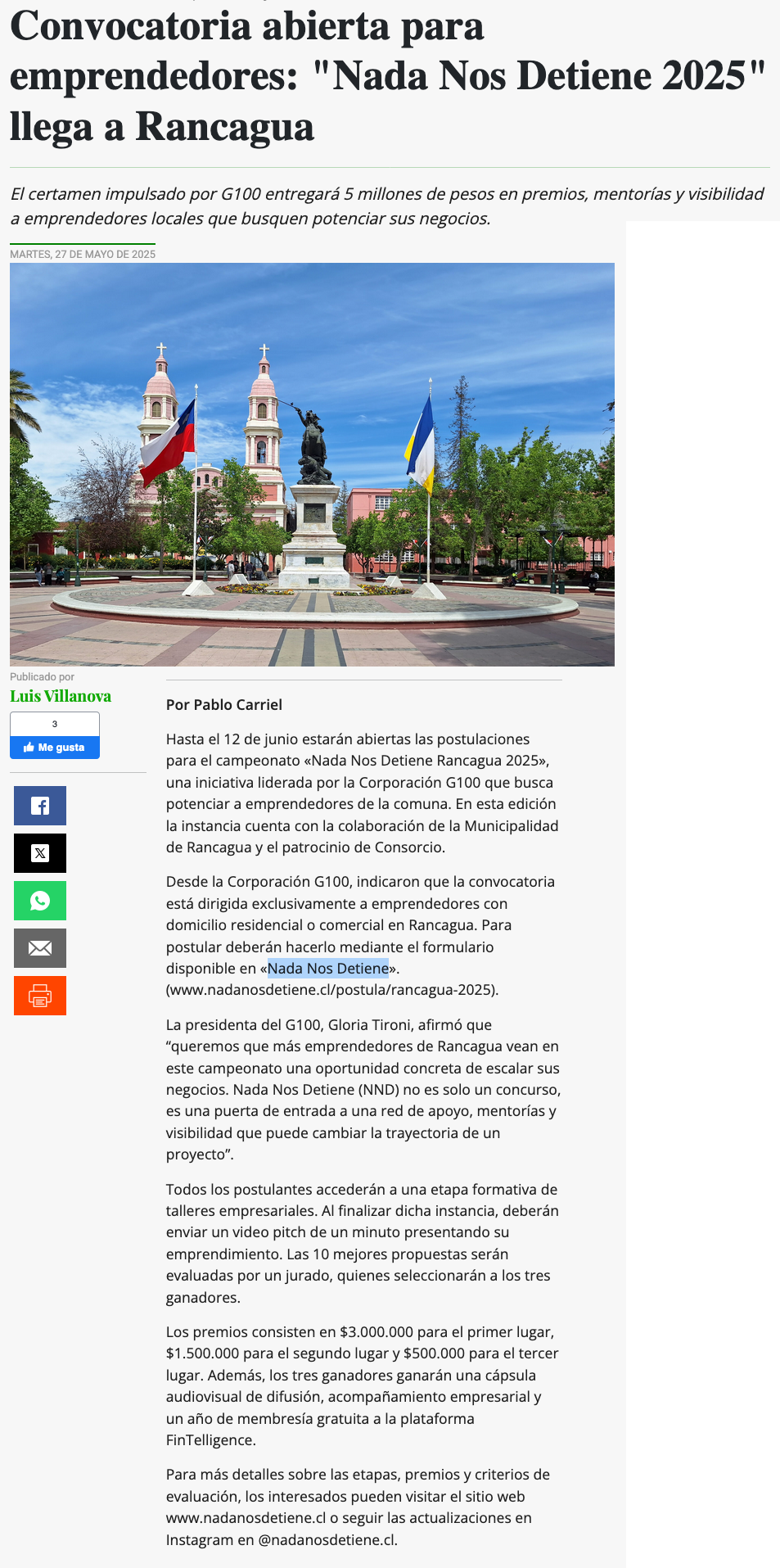Click the Me gusta thumbs-up button

point(55,748)
